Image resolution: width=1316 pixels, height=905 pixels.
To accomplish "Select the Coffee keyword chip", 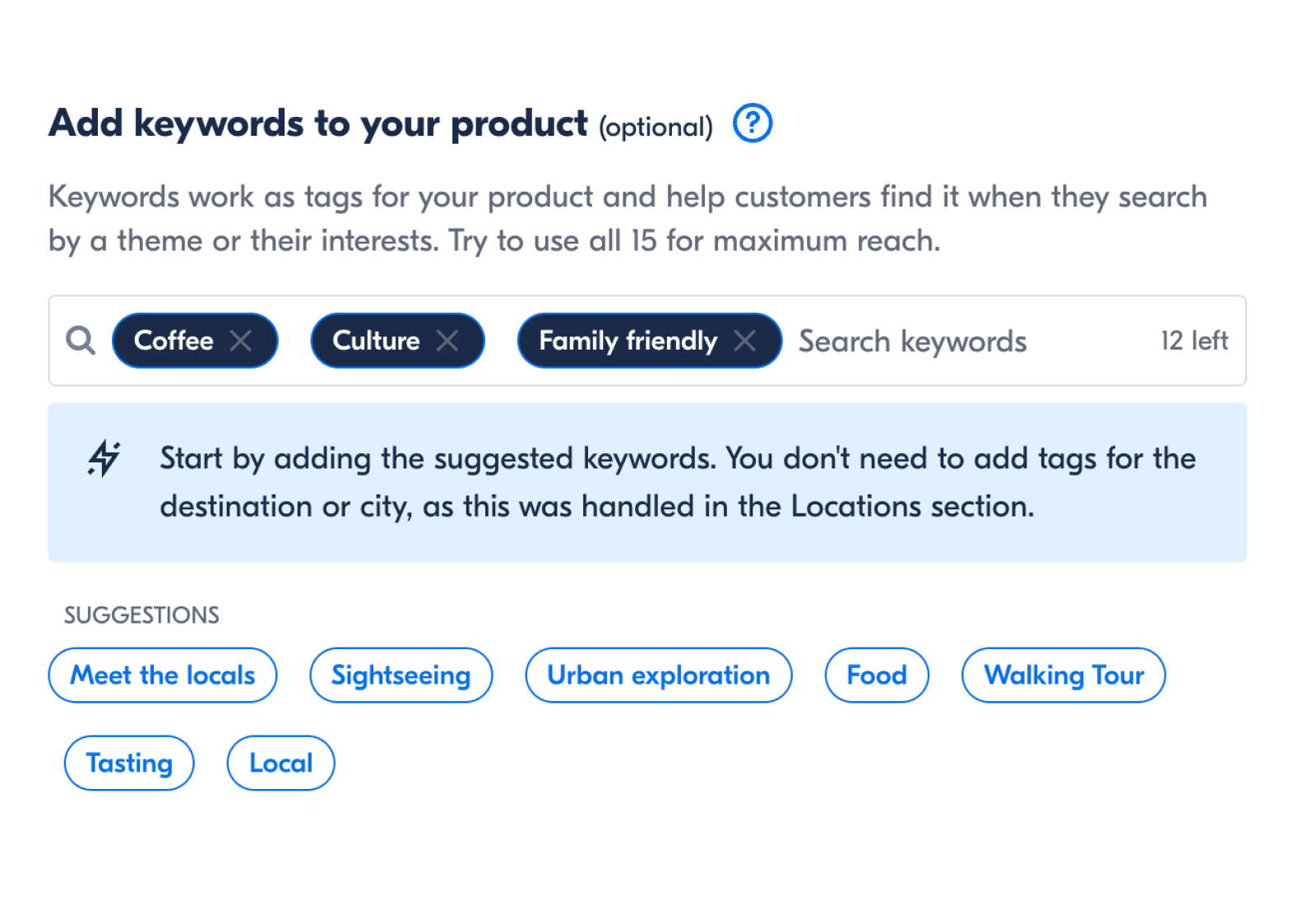I will [173, 340].
